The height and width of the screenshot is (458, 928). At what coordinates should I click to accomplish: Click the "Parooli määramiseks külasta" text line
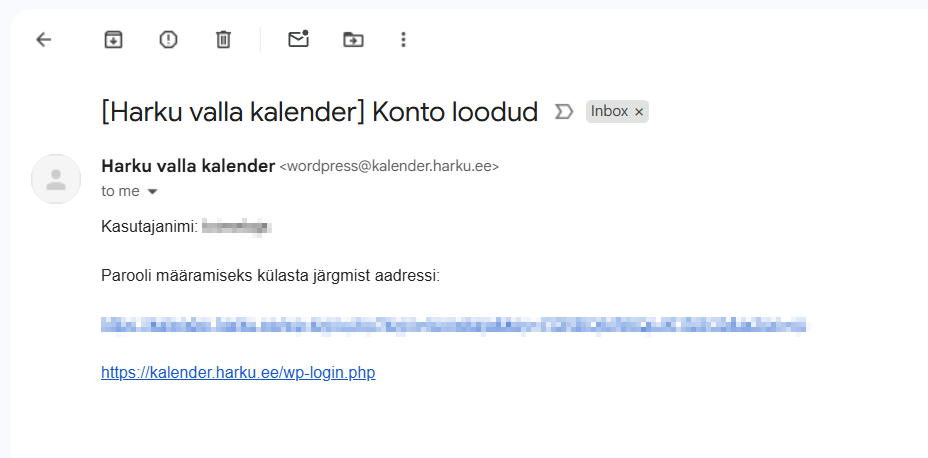[x=270, y=275]
